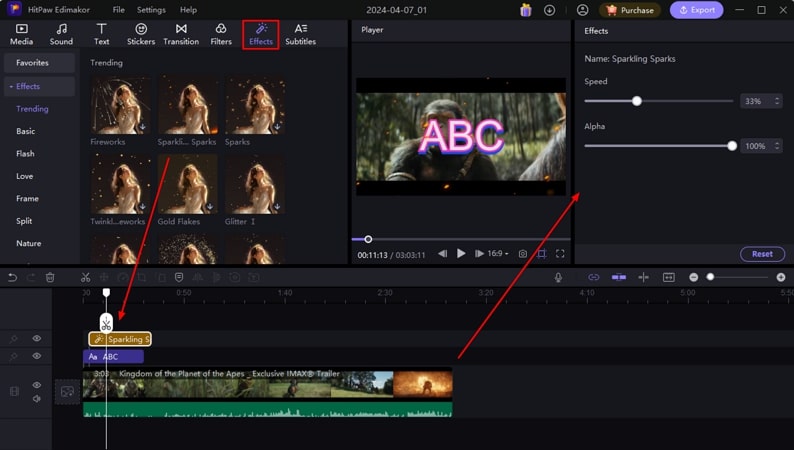794x450 pixels.
Task: Select the Favorites category
Action: [x=39, y=63]
